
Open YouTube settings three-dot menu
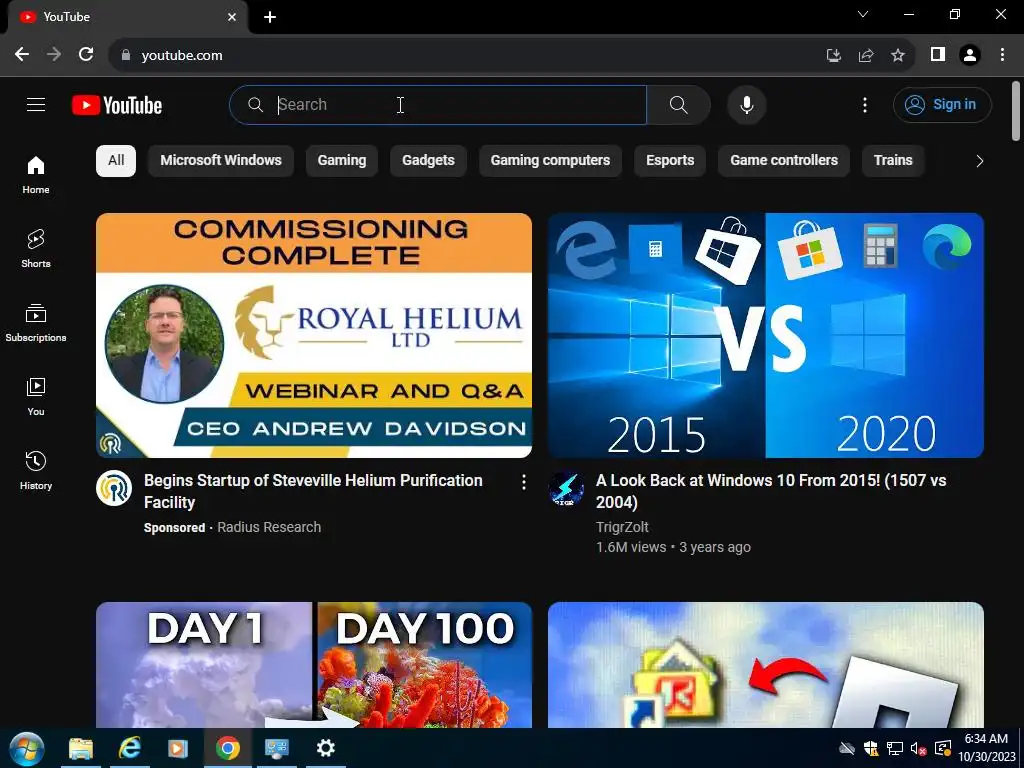[865, 104]
